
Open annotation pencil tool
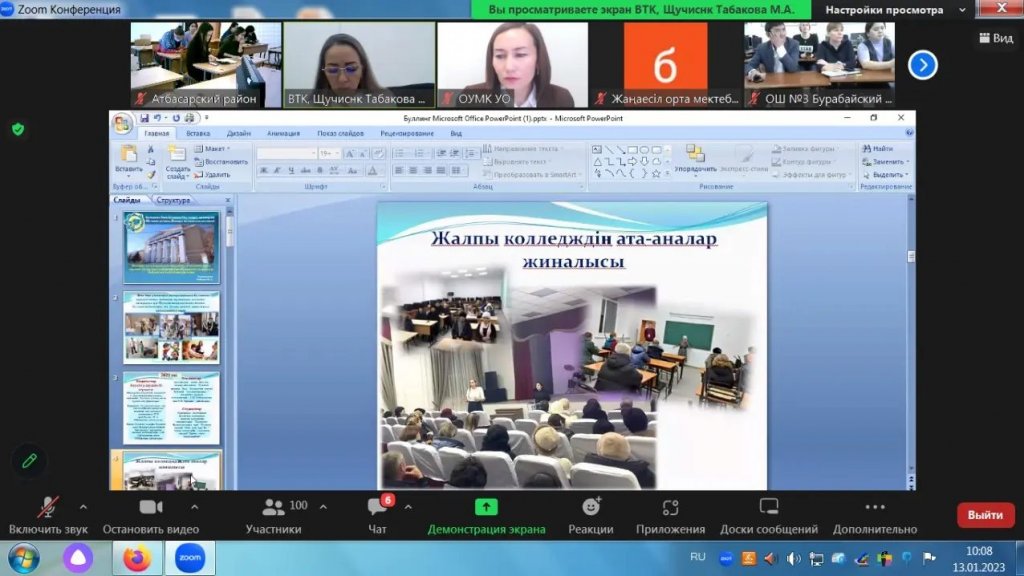pyautogui.click(x=29, y=461)
